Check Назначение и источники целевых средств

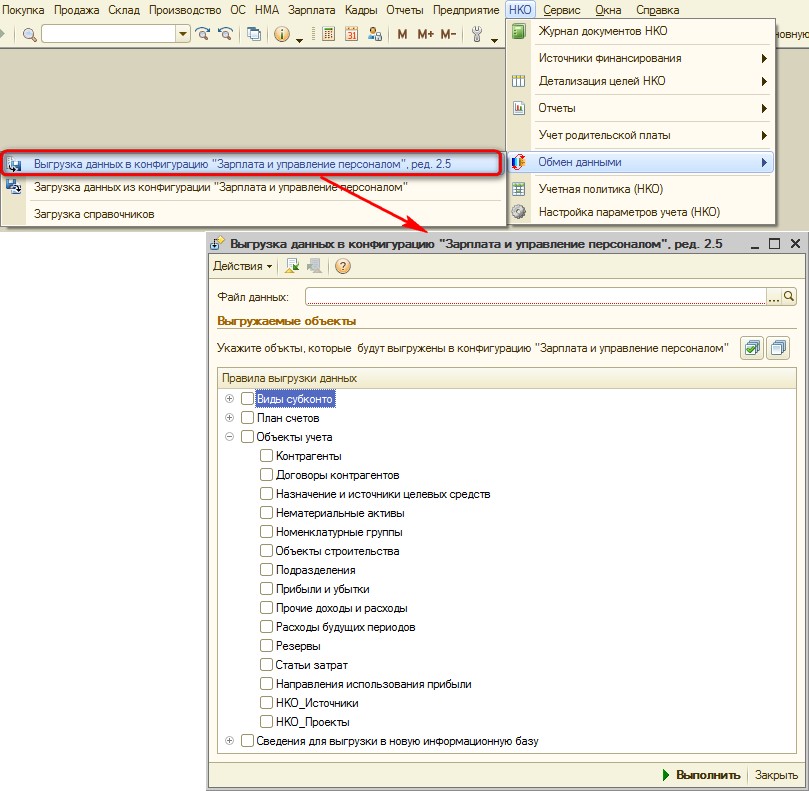[266, 494]
